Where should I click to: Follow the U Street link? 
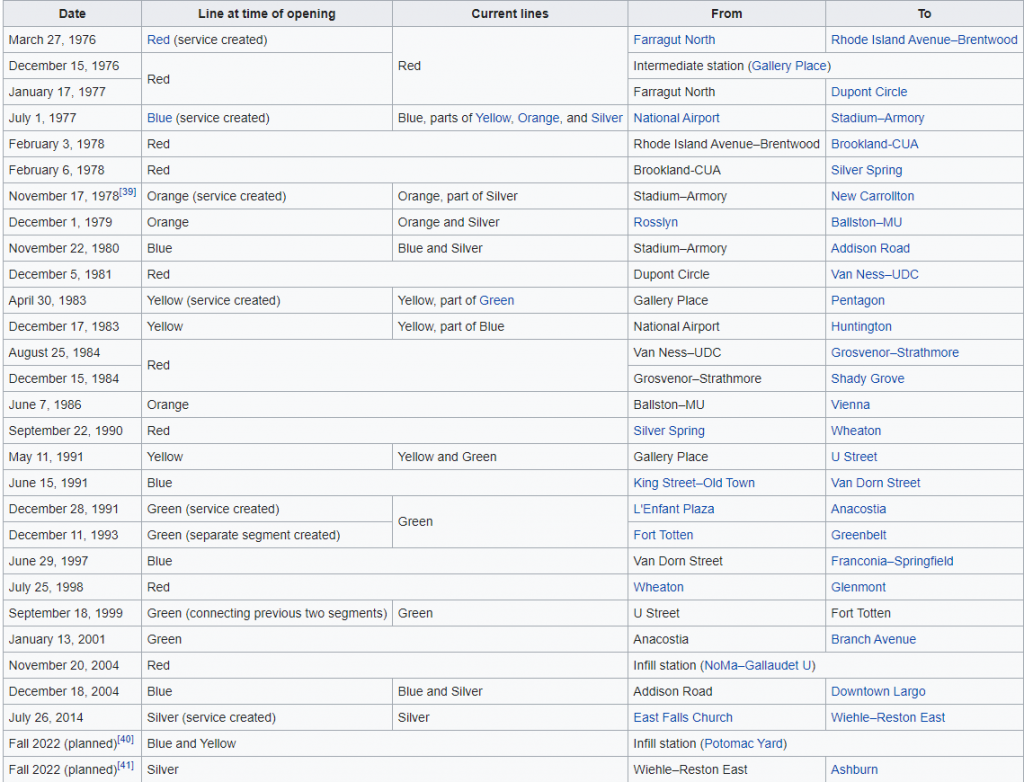(854, 458)
